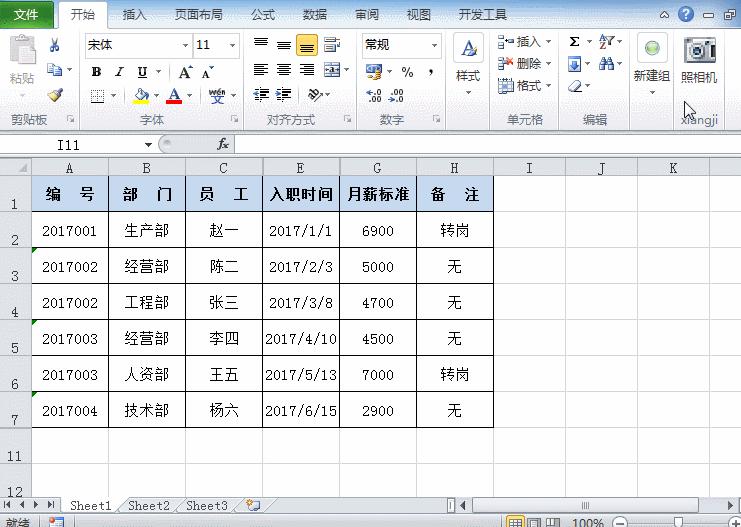The width and height of the screenshot is (741, 527).
Task: Switch to 数据 Data tab
Action: tap(315, 15)
